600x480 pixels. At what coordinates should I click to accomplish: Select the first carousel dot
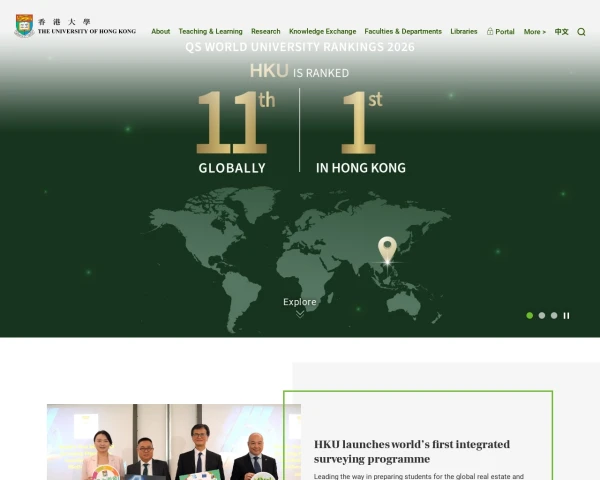pyautogui.click(x=530, y=315)
